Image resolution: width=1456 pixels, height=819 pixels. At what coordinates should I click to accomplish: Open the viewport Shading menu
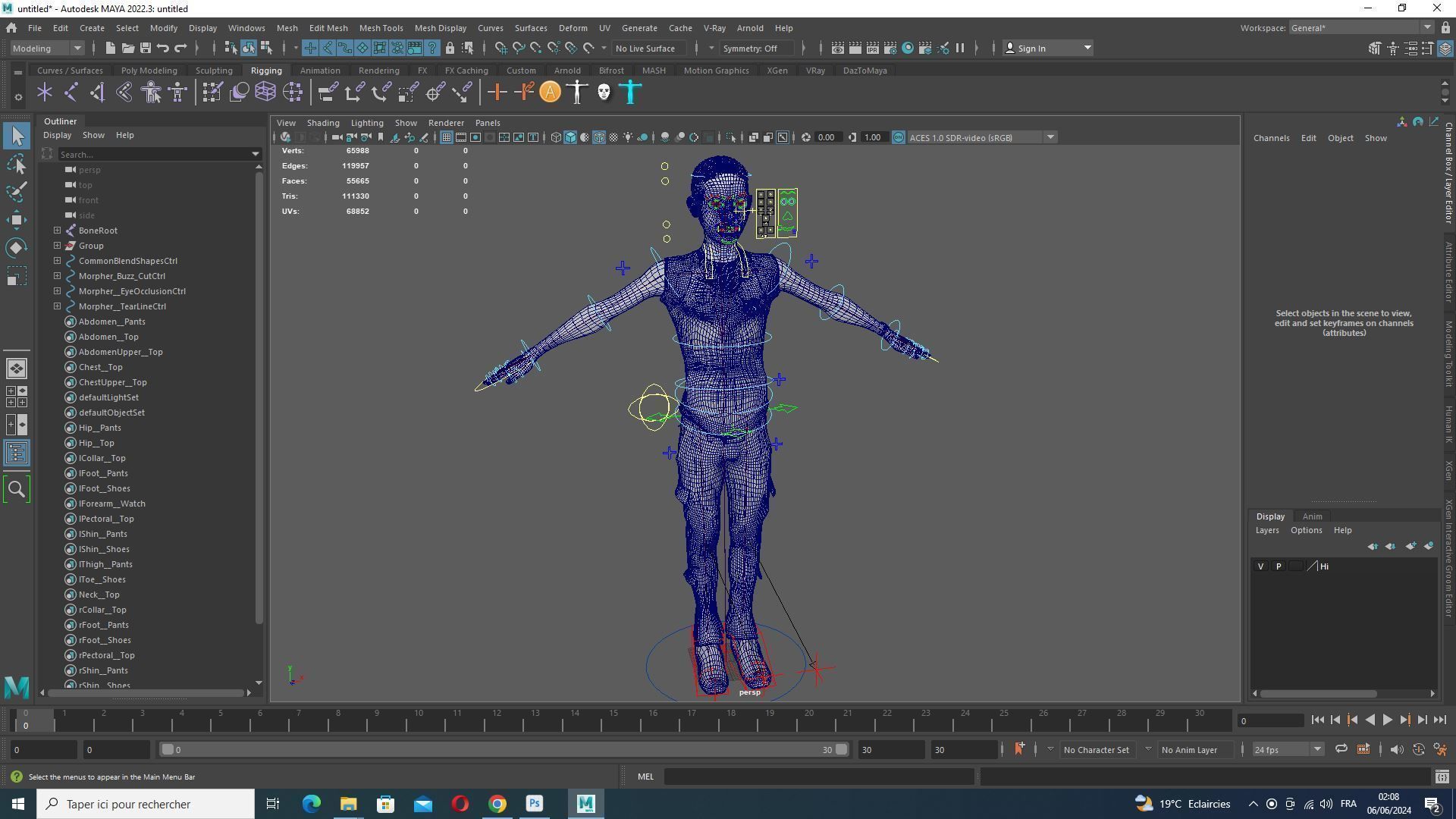[322, 123]
